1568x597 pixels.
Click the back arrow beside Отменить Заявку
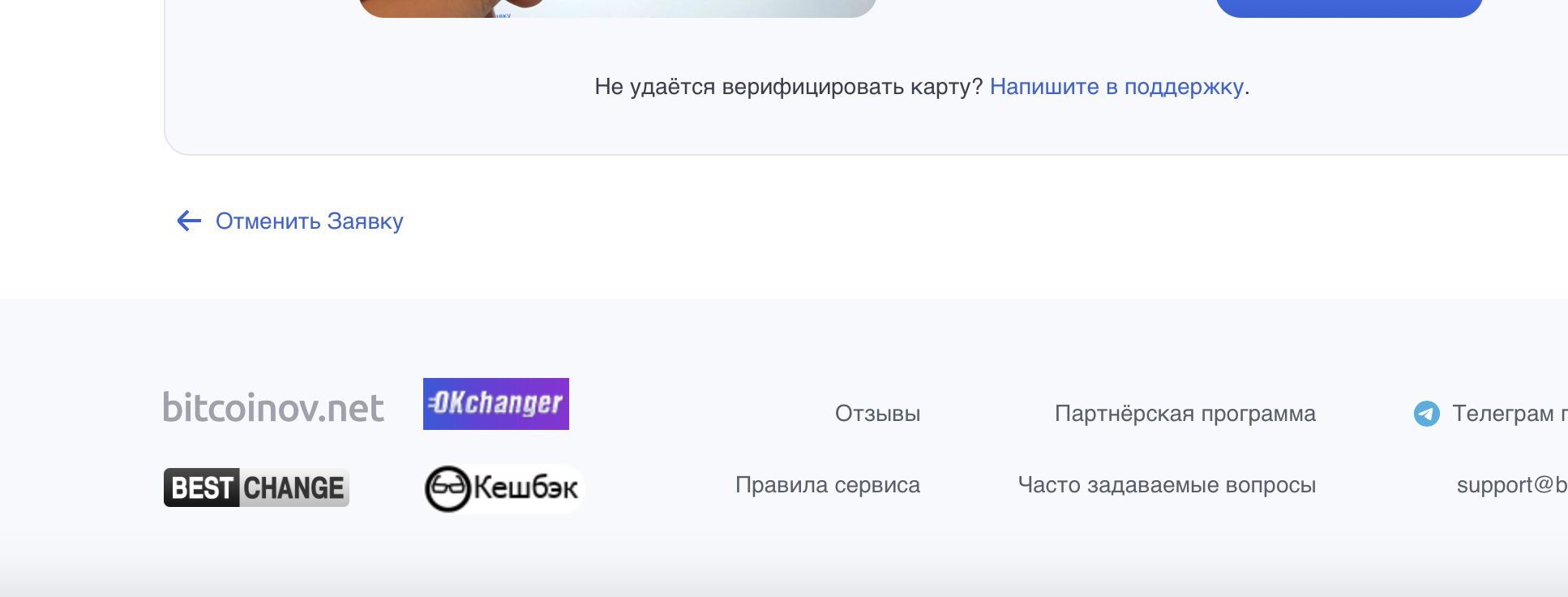[x=189, y=221]
